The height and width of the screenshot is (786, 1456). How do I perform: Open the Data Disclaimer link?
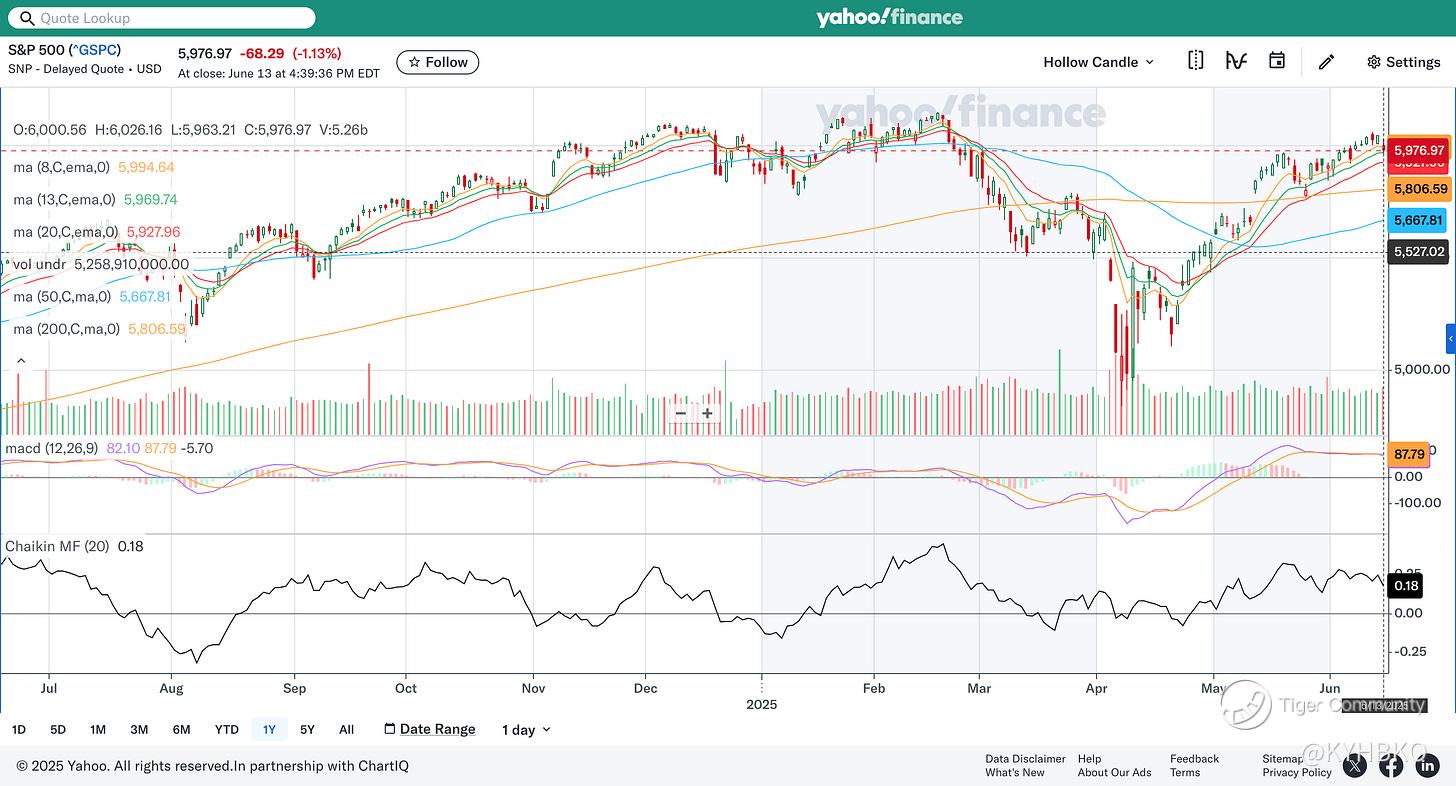(1025, 759)
